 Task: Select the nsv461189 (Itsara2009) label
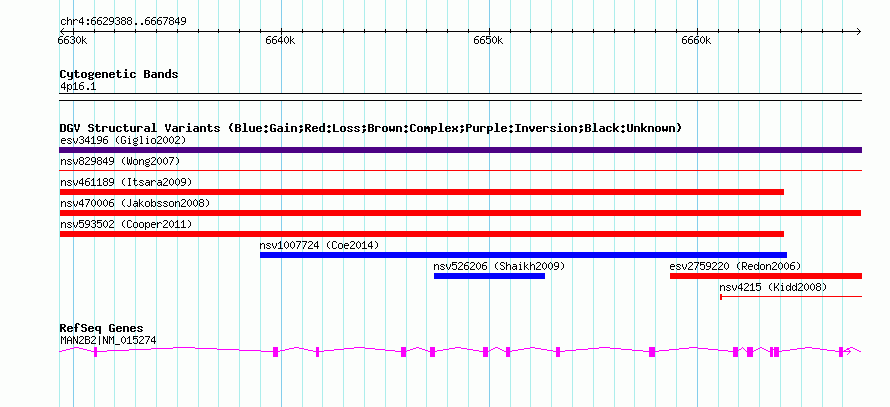[x=126, y=182]
